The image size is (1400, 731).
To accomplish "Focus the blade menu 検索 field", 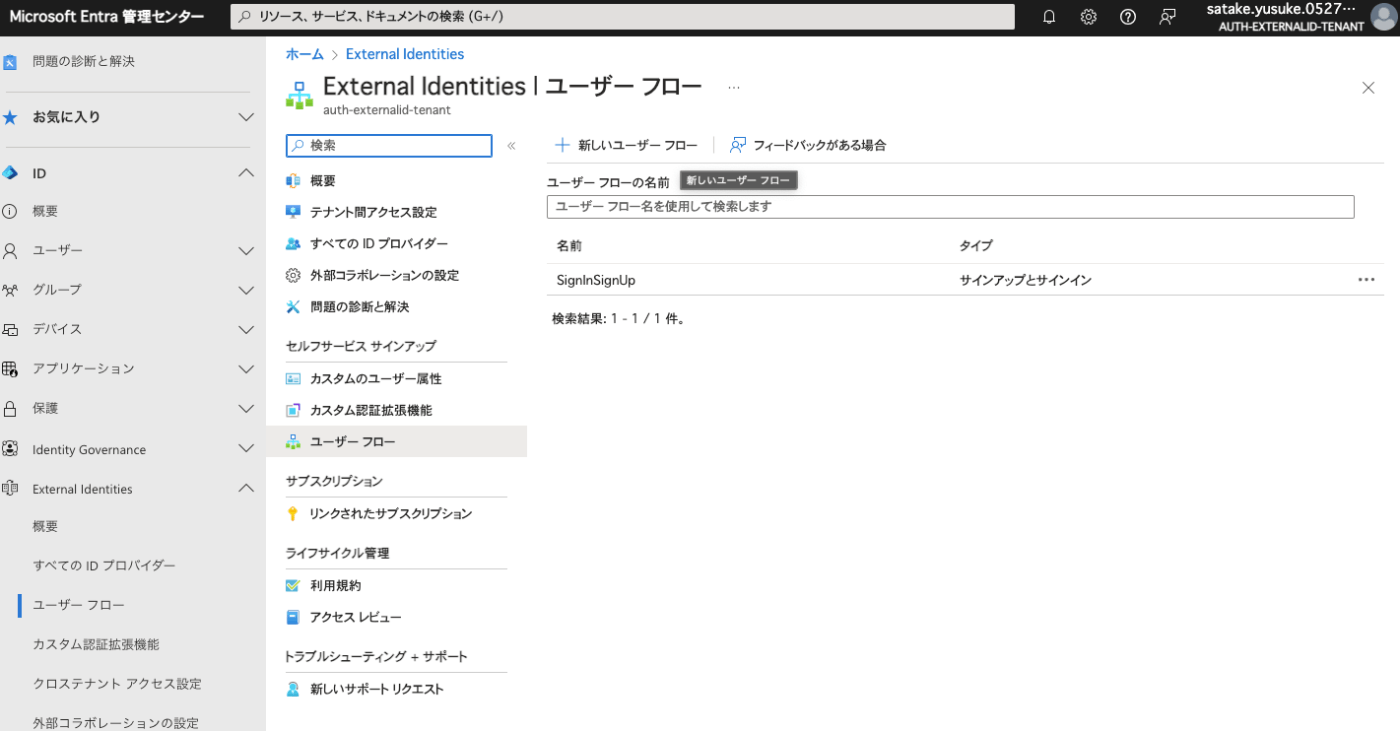I will (x=389, y=146).
